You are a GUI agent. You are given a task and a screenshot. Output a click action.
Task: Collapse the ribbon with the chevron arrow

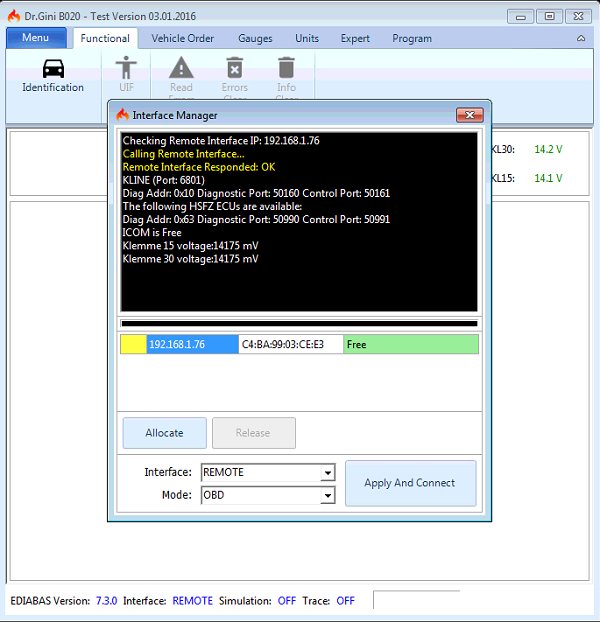[x=581, y=39]
